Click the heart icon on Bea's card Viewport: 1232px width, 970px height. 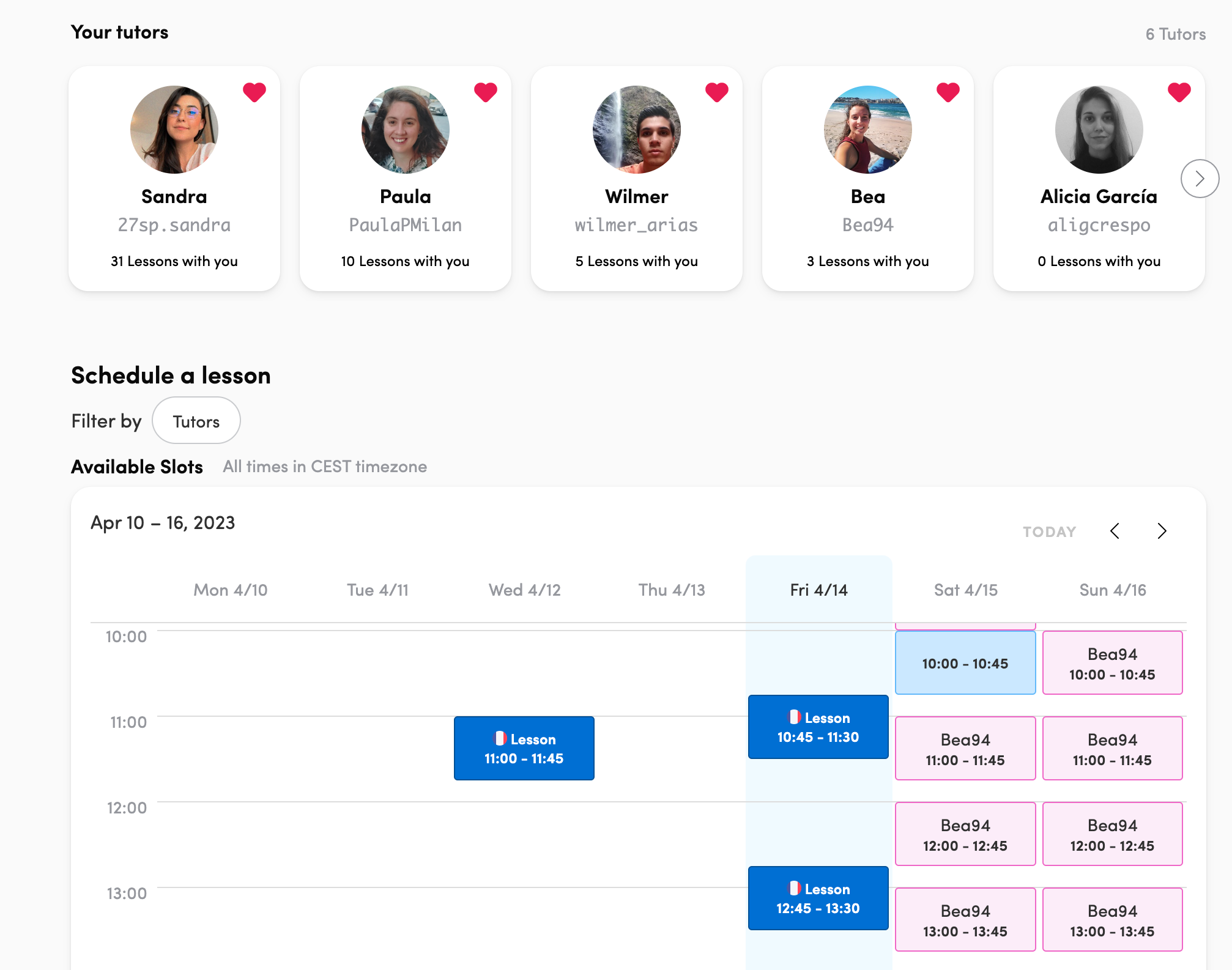coord(948,92)
